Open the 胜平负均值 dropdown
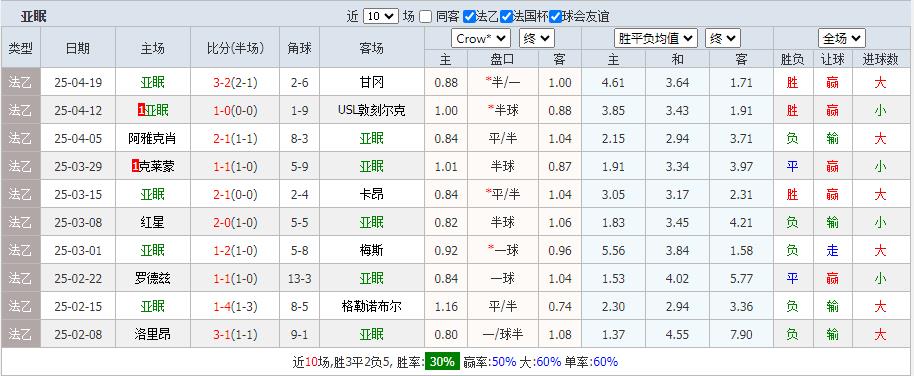Screen dimensions: 914x376 tap(656, 39)
